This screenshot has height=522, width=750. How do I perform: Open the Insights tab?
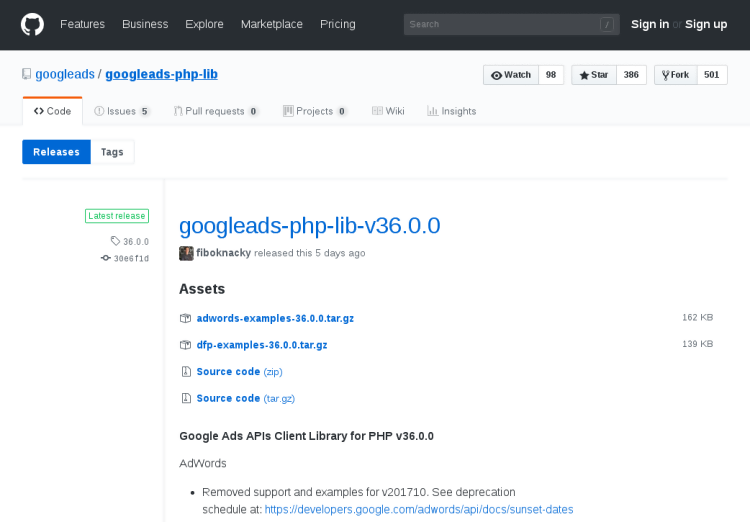[x=452, y=111]
